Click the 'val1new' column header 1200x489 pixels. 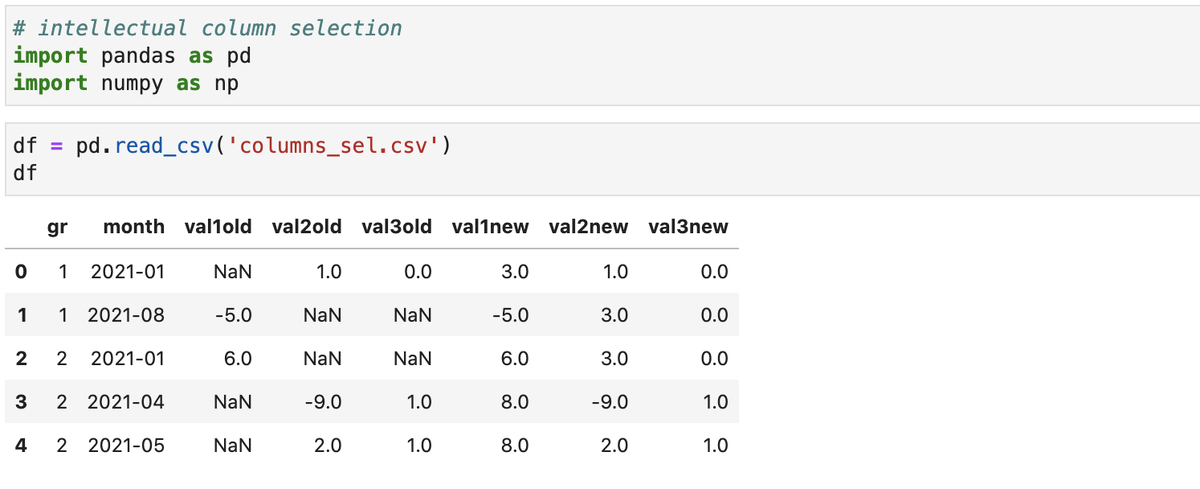pyautogui.click(x=490, y=227)
